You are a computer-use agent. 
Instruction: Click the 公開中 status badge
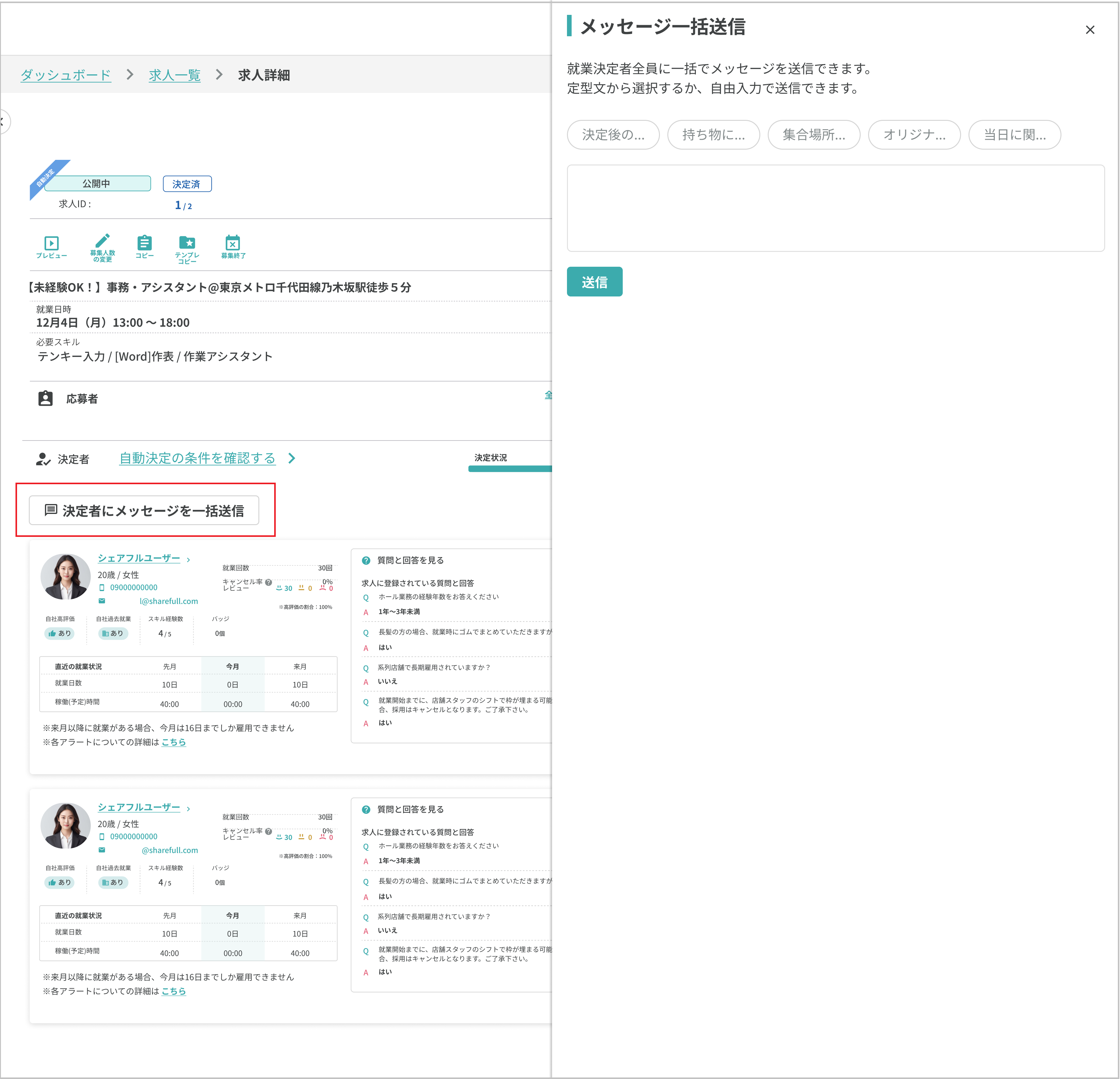coord(97,183)
